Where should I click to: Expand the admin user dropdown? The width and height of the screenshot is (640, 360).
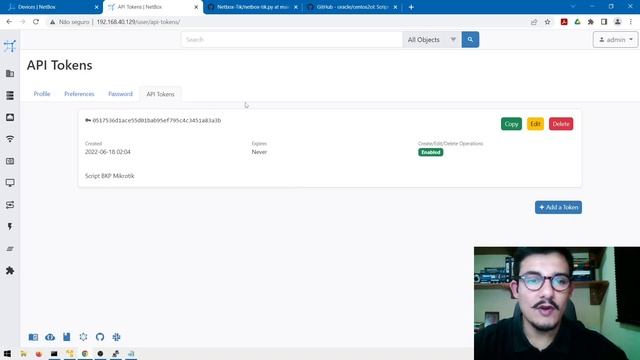click(x=616, y=40)
